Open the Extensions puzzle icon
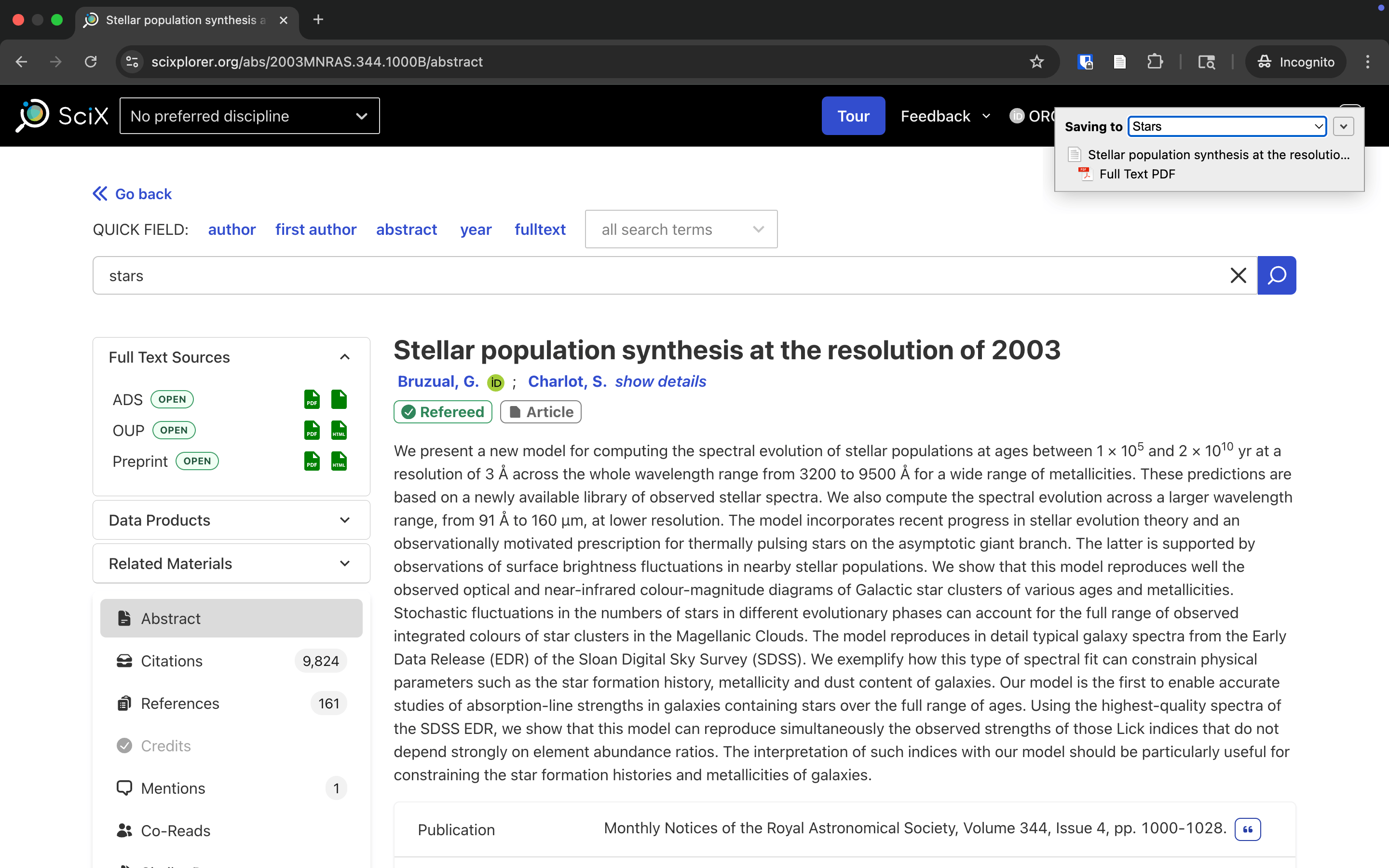The image size is (1389, 868). tap(1155, 62)
